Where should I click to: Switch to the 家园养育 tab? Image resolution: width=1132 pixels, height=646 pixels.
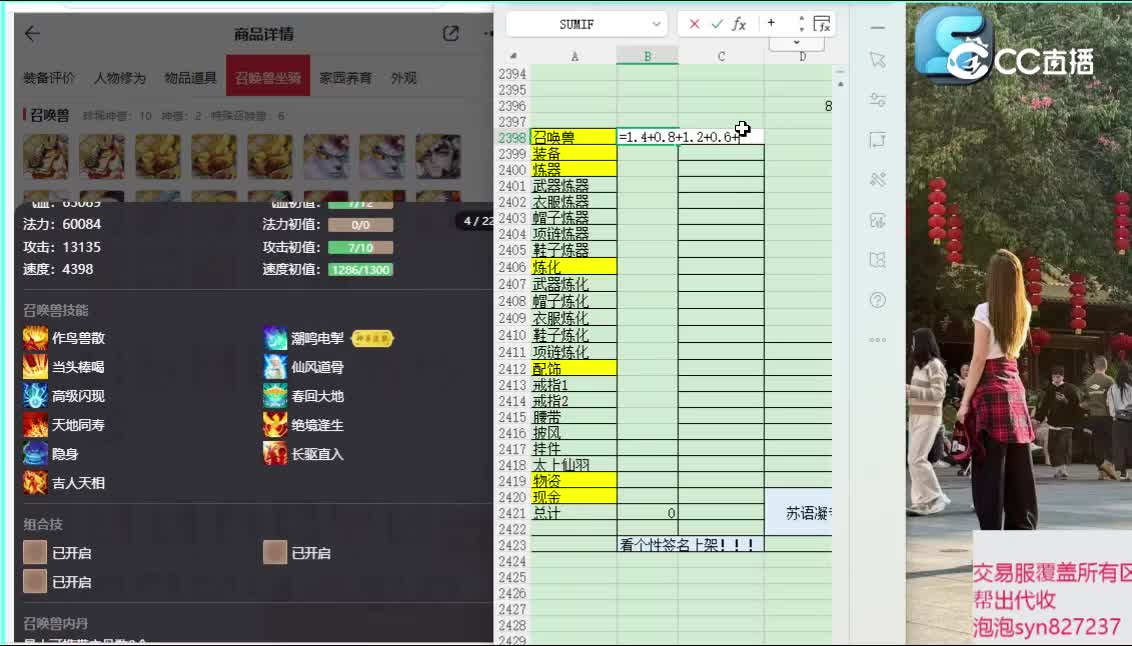click(345, 78)
